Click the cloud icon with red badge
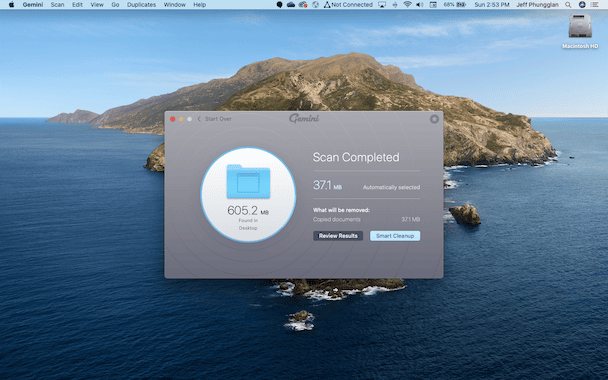The image size is (608, 380). click(x=303, y=5)
